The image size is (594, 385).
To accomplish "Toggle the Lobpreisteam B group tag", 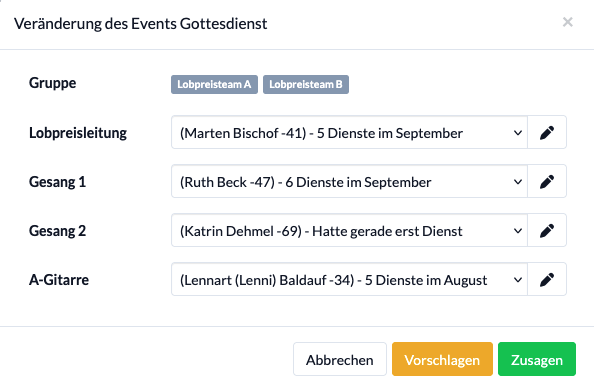I will click(306, 84).
